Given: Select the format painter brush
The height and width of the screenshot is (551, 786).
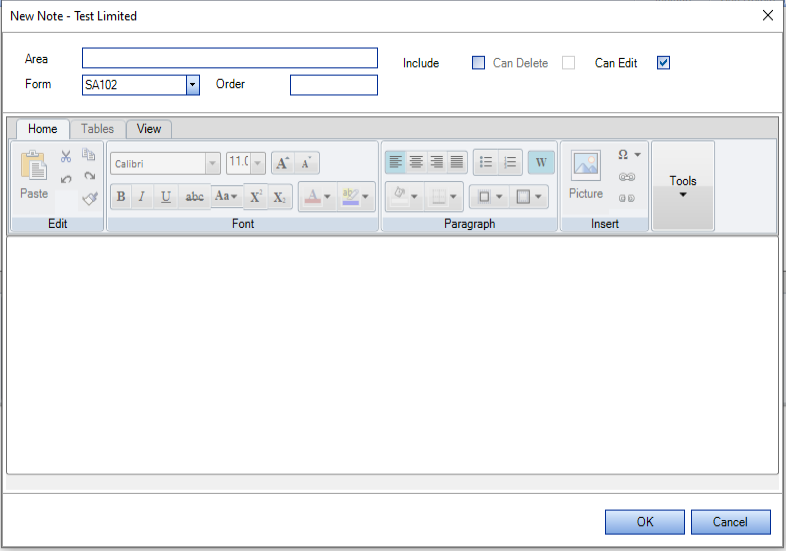Looking at the screenshot, I should (90, 199).
